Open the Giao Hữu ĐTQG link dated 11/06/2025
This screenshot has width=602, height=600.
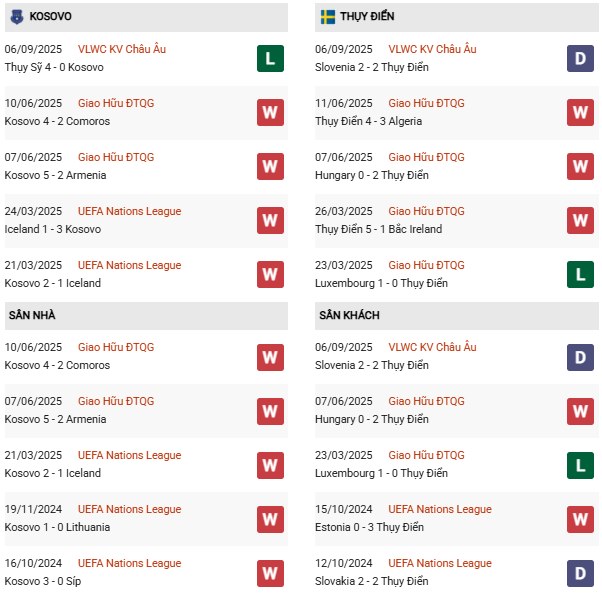[x=426, y=103]
